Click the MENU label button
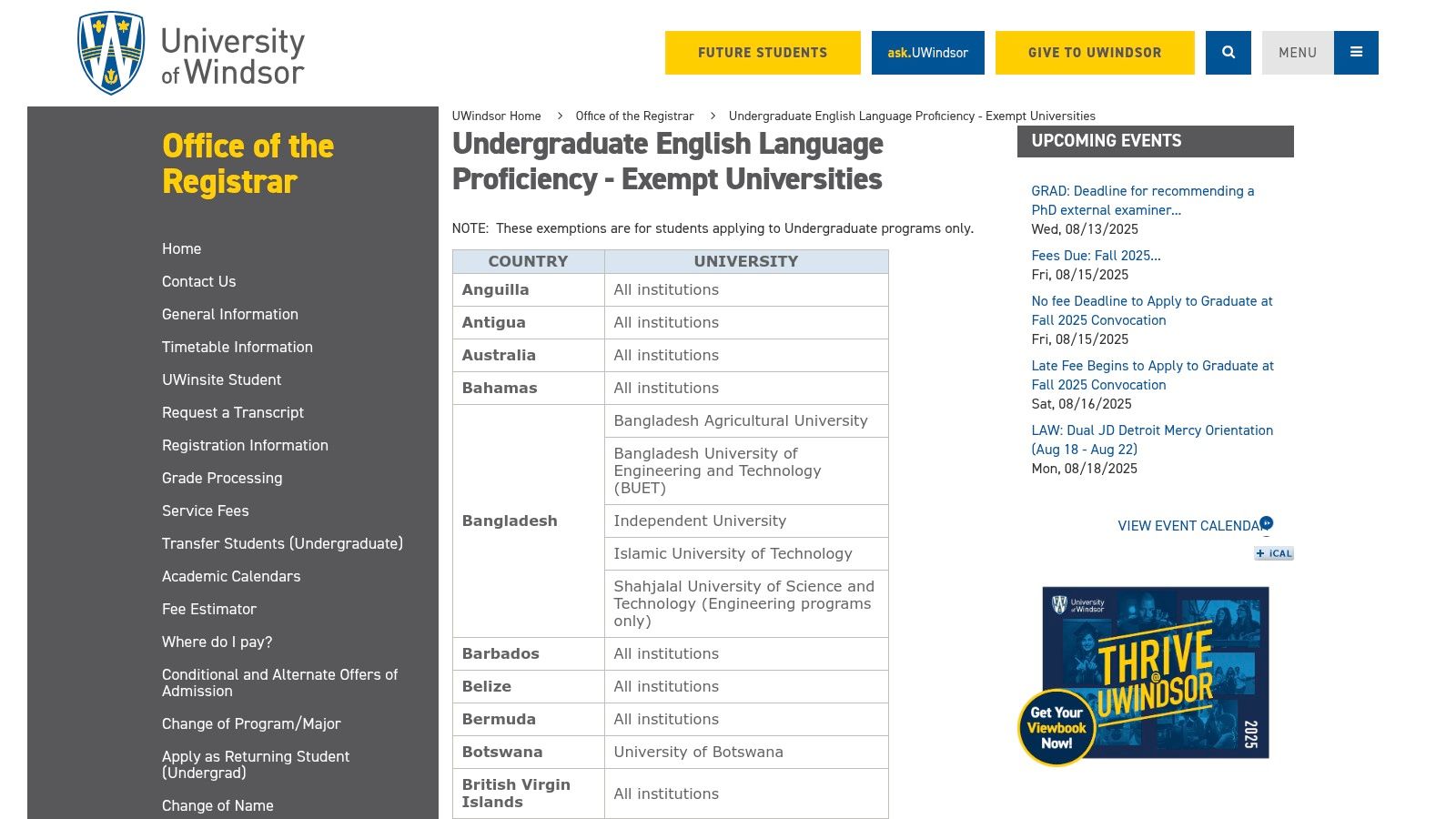 pyautogui.click(x=1298, y=53)
